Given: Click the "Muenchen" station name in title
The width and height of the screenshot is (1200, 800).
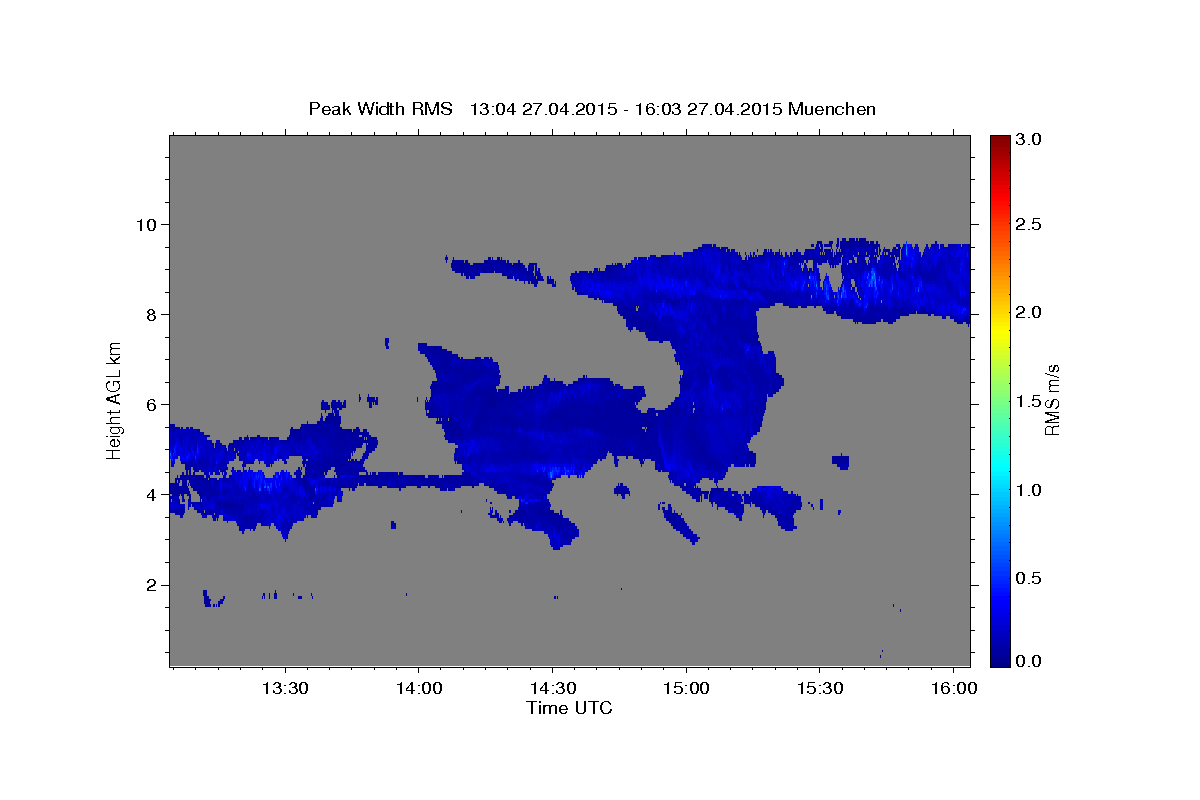Looking at the screenshot, I should tap(832, 109).
